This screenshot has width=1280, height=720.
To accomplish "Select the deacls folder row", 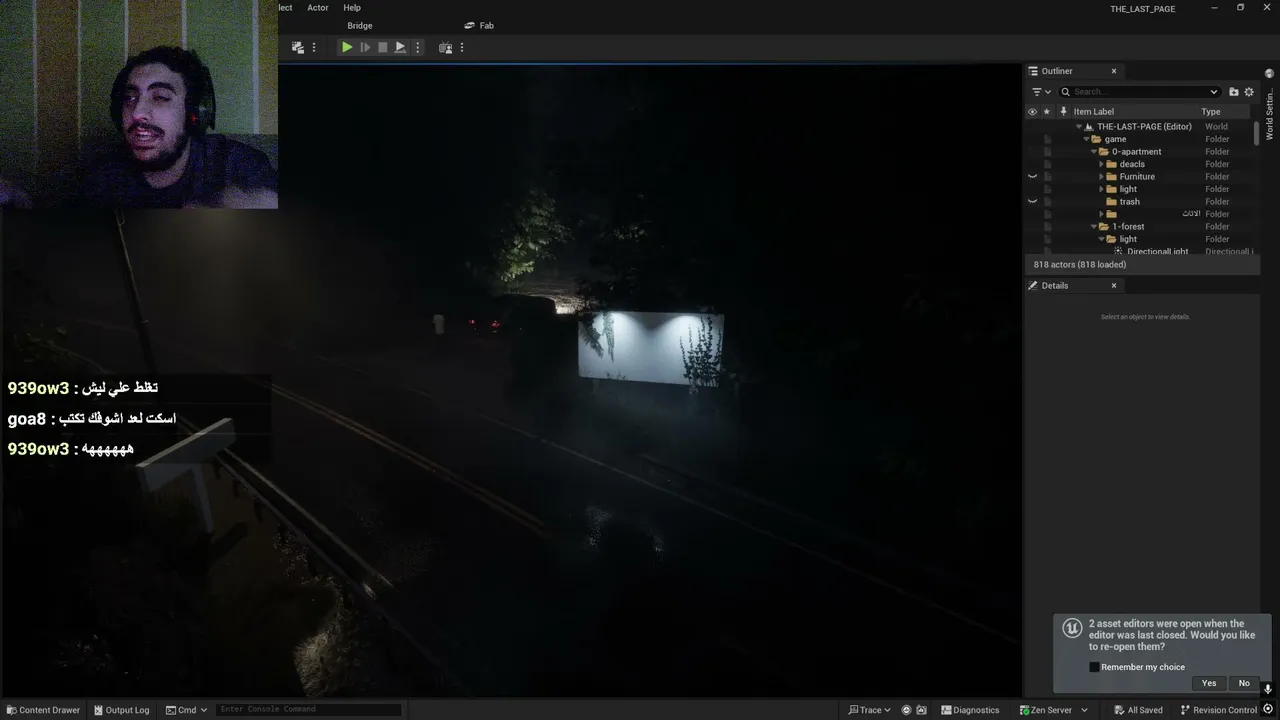I will pos(1140,164).
